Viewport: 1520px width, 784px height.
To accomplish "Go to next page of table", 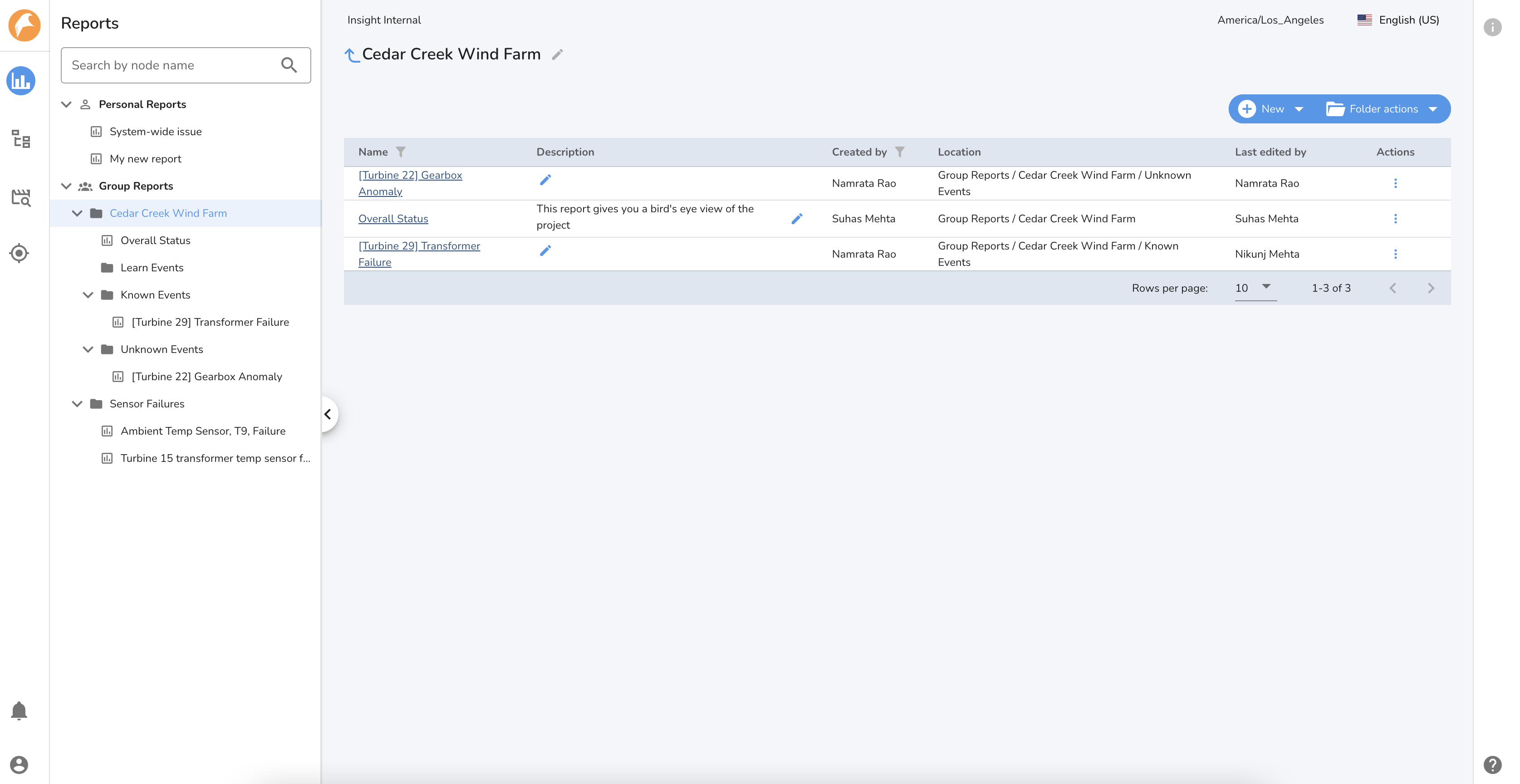I will pyautogui.click(x=1430, y=288).
